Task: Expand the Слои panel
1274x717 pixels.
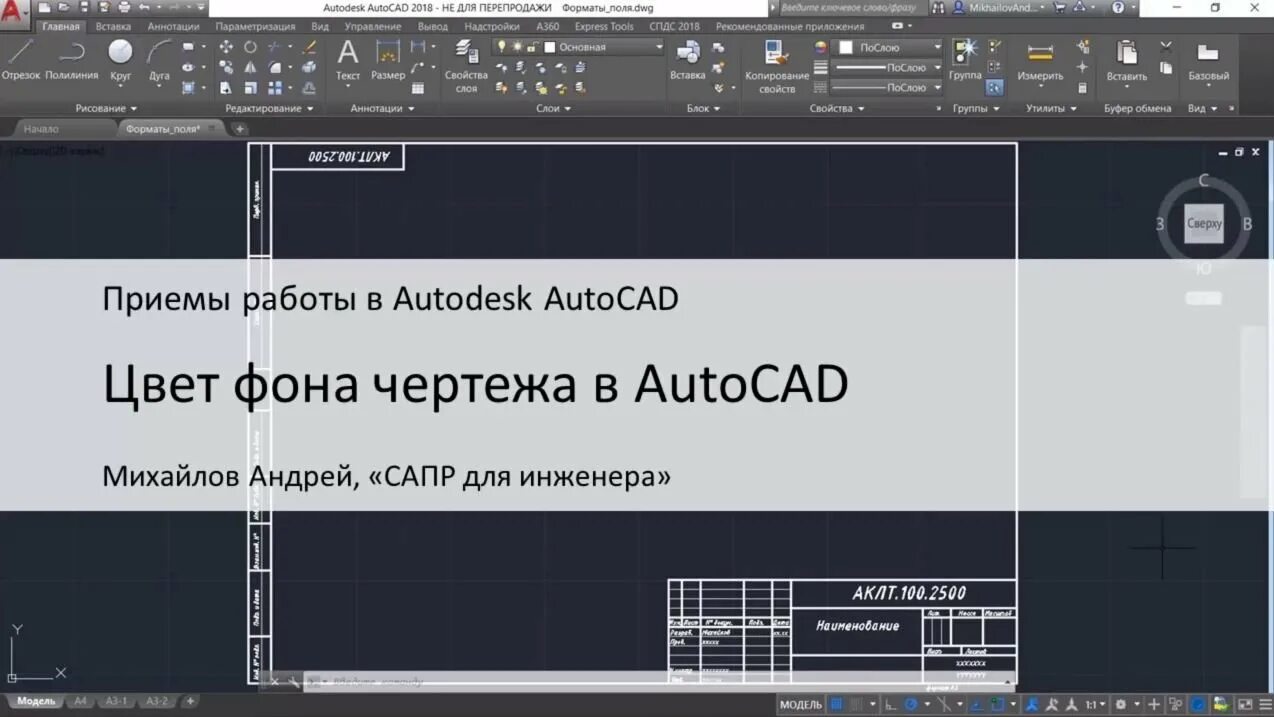Action: (x=554, y=108)
